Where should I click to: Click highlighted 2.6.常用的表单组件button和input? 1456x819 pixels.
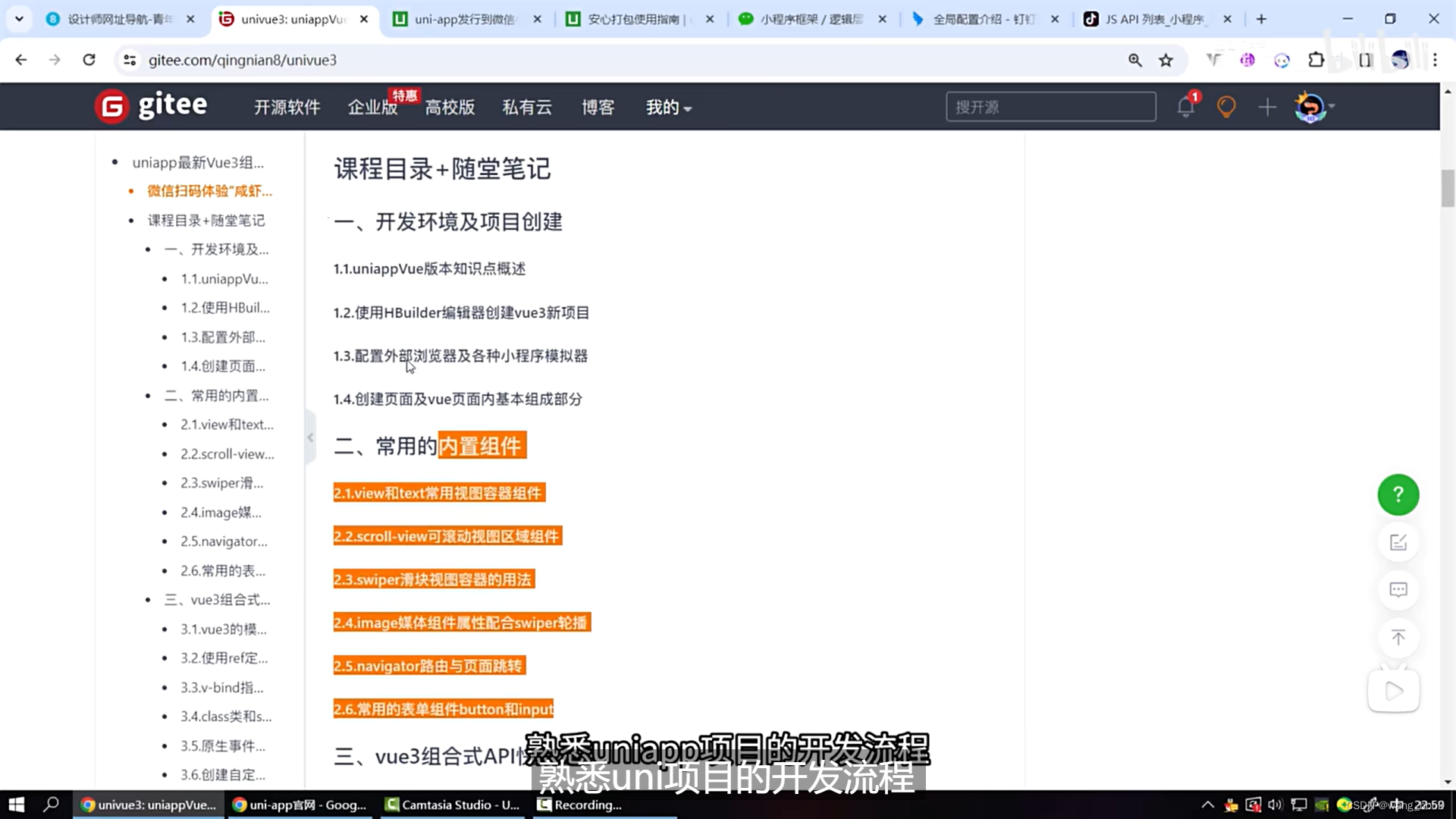[x=444, y=709]
